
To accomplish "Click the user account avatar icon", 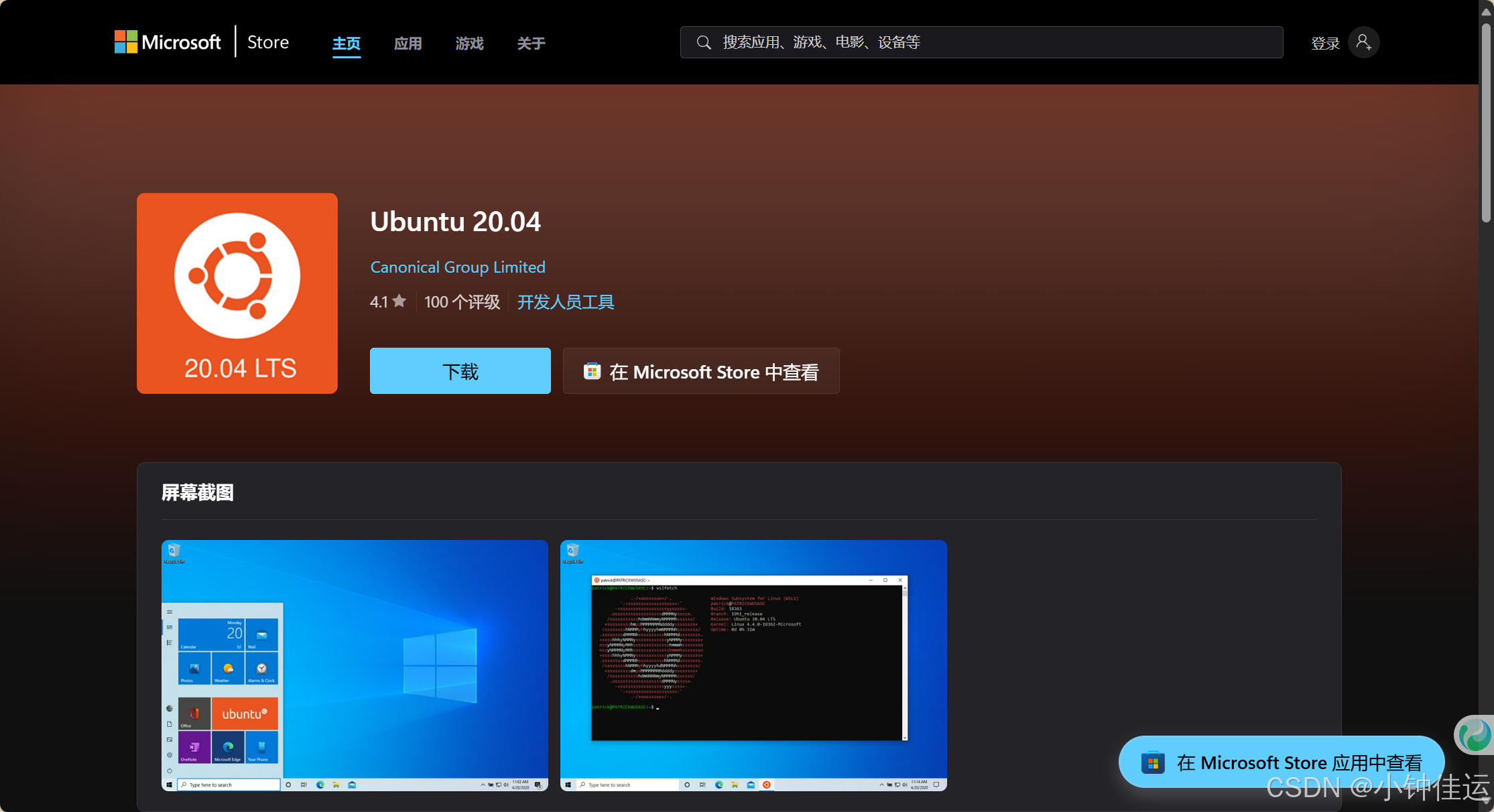I will click(x=1364, y=42).
